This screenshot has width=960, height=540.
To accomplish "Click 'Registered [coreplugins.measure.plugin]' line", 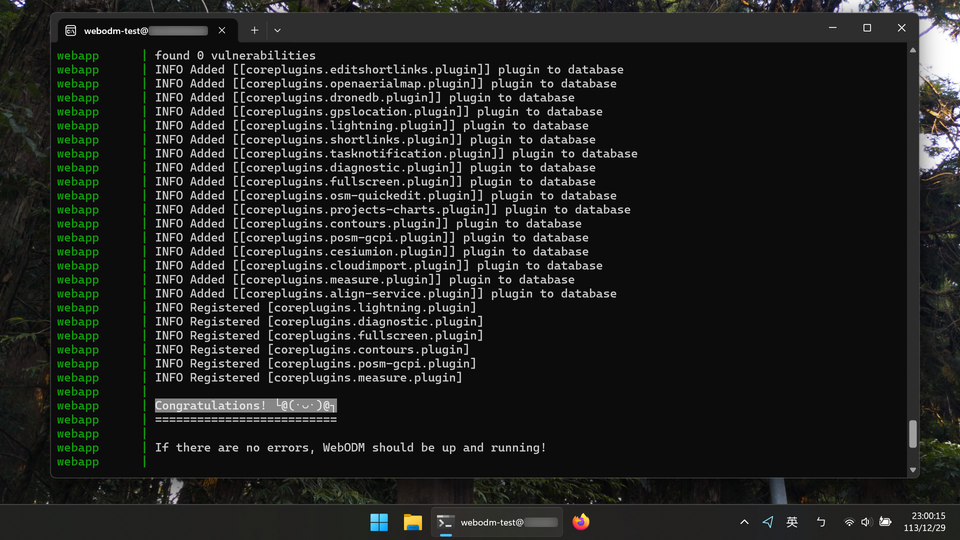I will (x=309, y=378).
